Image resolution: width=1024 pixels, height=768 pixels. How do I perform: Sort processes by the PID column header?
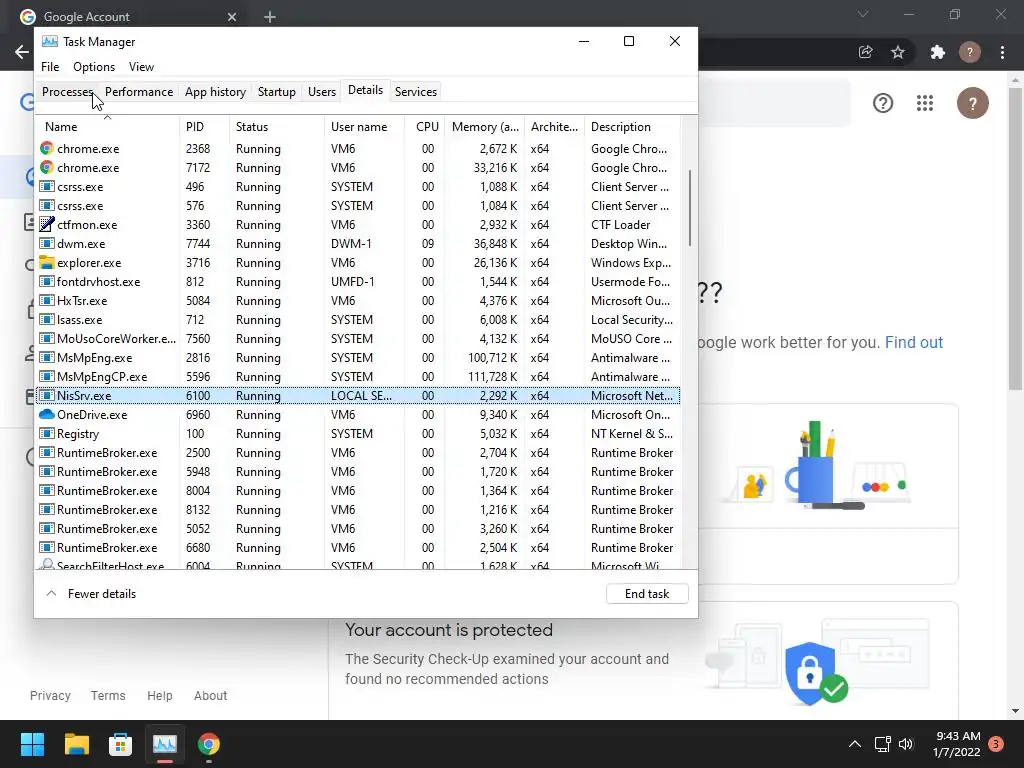tap(204, 127)
